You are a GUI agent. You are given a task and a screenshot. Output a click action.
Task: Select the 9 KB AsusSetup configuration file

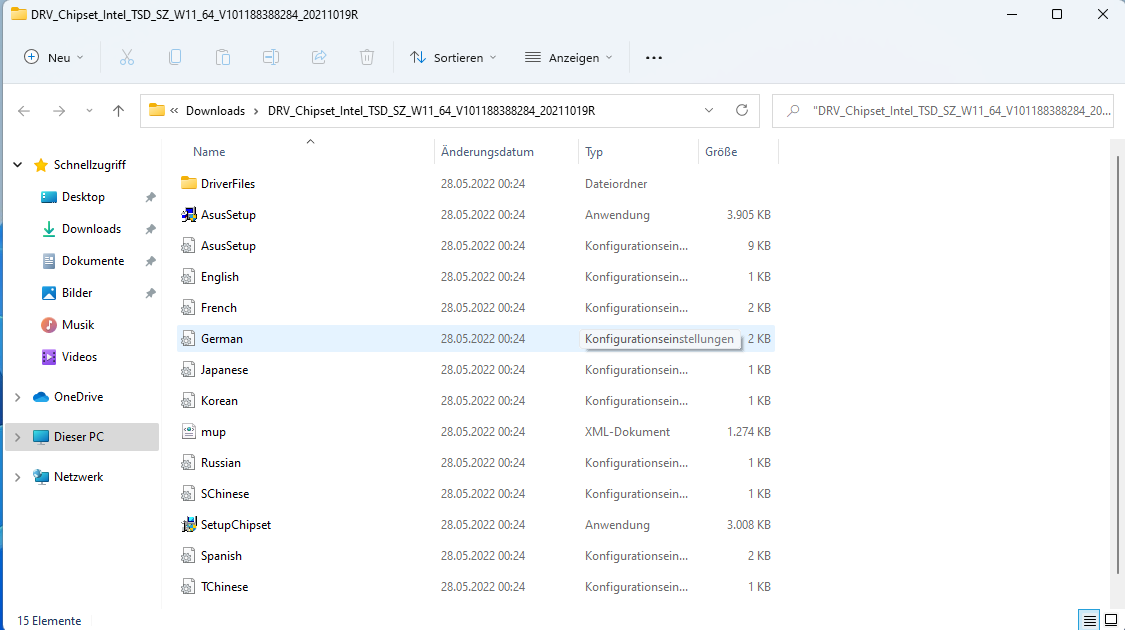coord(476,245)
